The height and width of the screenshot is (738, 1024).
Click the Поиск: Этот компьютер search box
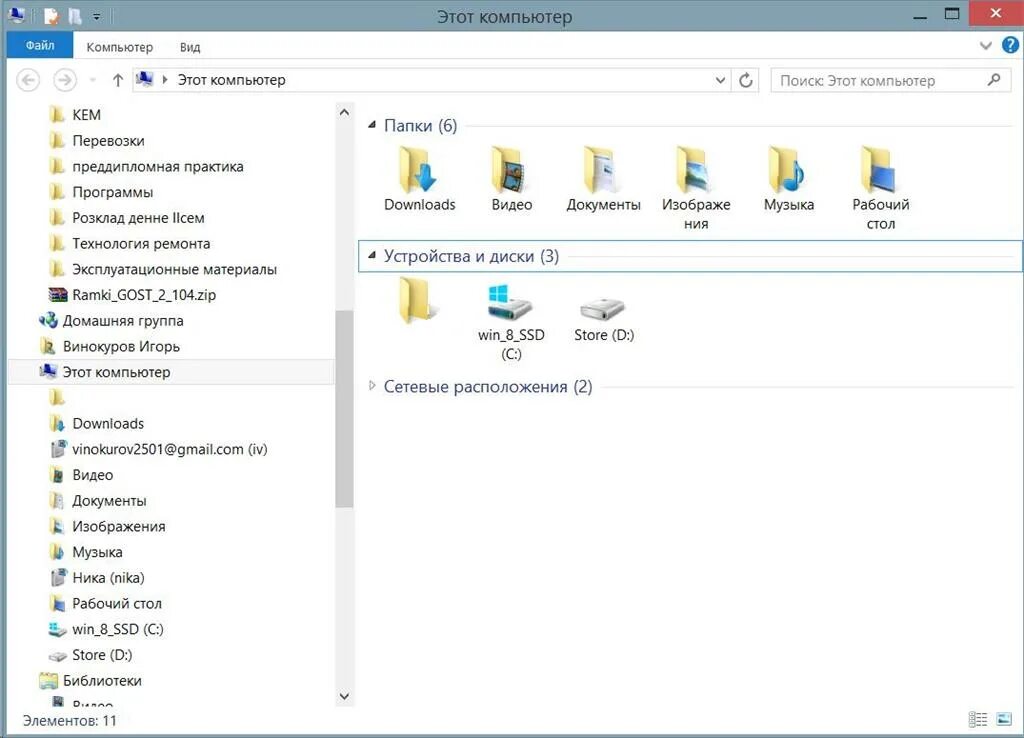891,80
